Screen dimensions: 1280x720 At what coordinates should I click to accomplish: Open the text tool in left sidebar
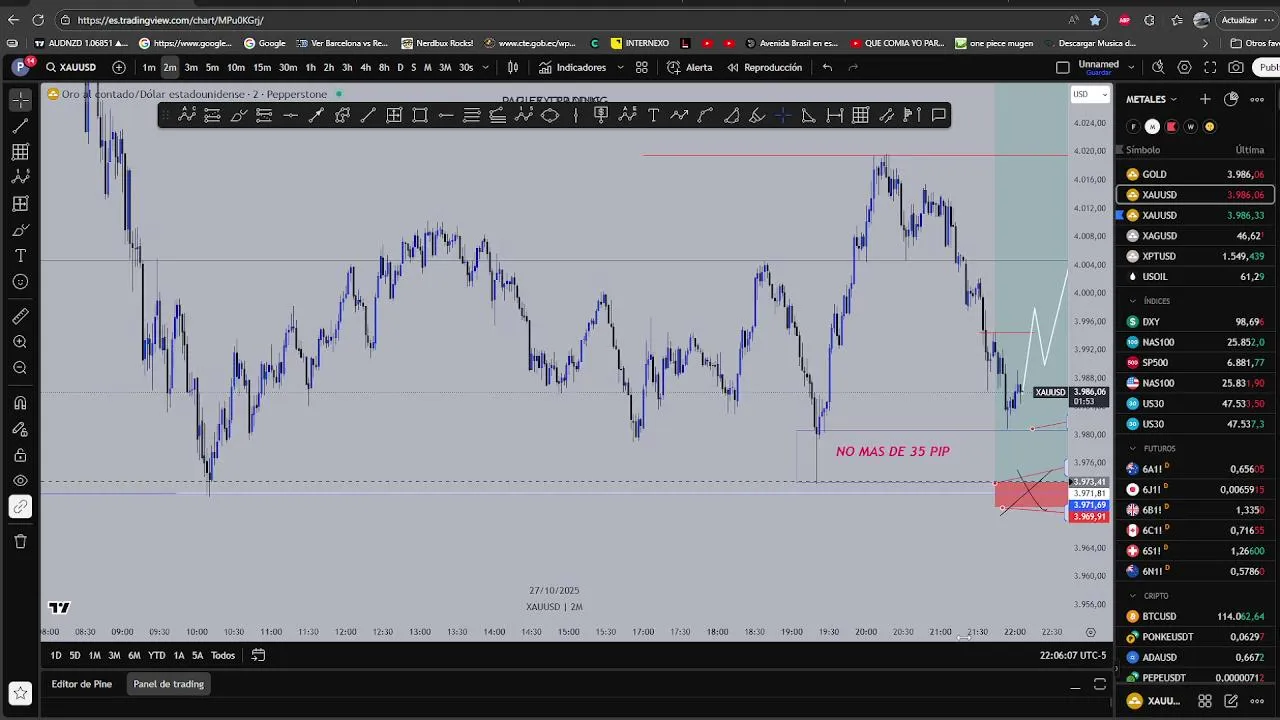pos(20,256)
